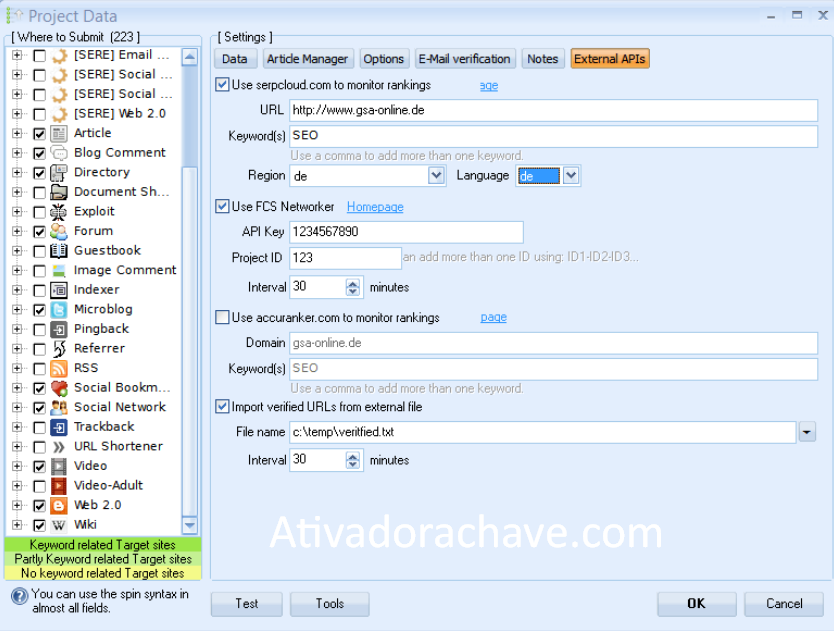Viewport: 834px width, 631px height.
Task: Click the FCS Networker Homepage link
Action: pyautogui.click(x=374, y=206)
